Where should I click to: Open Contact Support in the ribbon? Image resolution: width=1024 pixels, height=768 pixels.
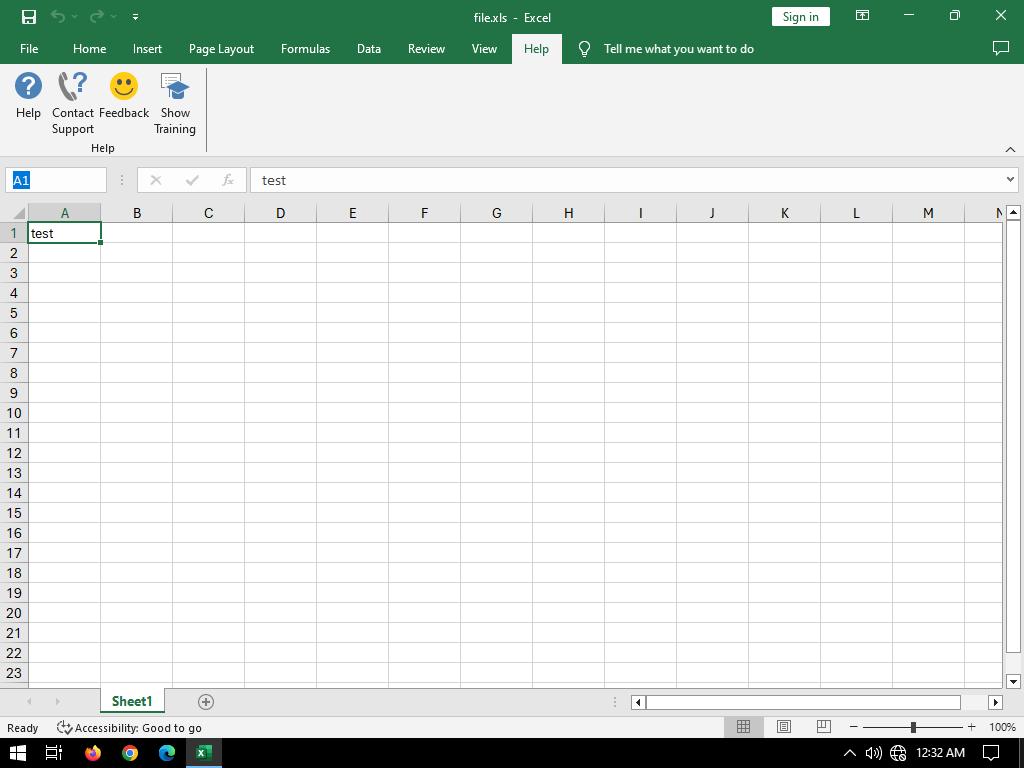coord(73,88)
